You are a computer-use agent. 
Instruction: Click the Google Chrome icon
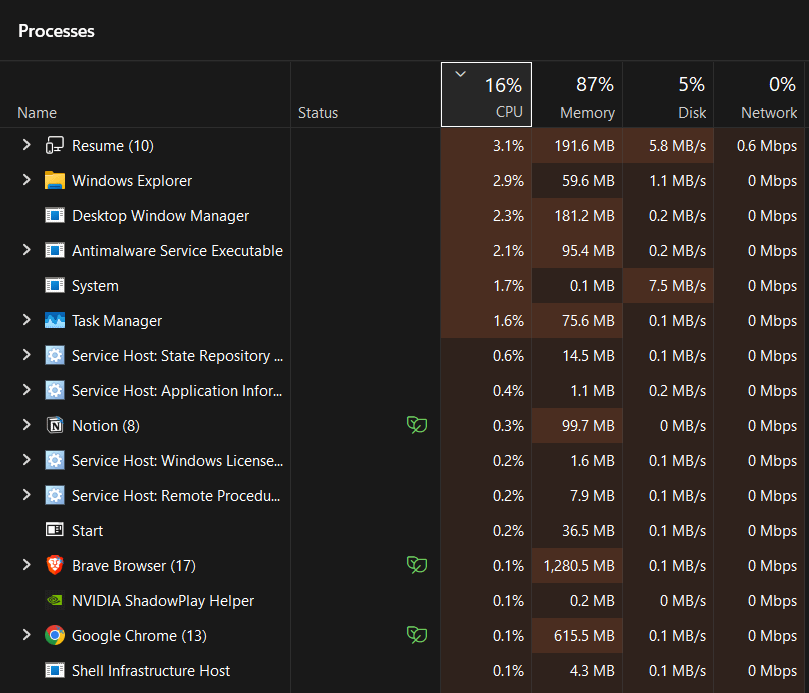(57, 635)
